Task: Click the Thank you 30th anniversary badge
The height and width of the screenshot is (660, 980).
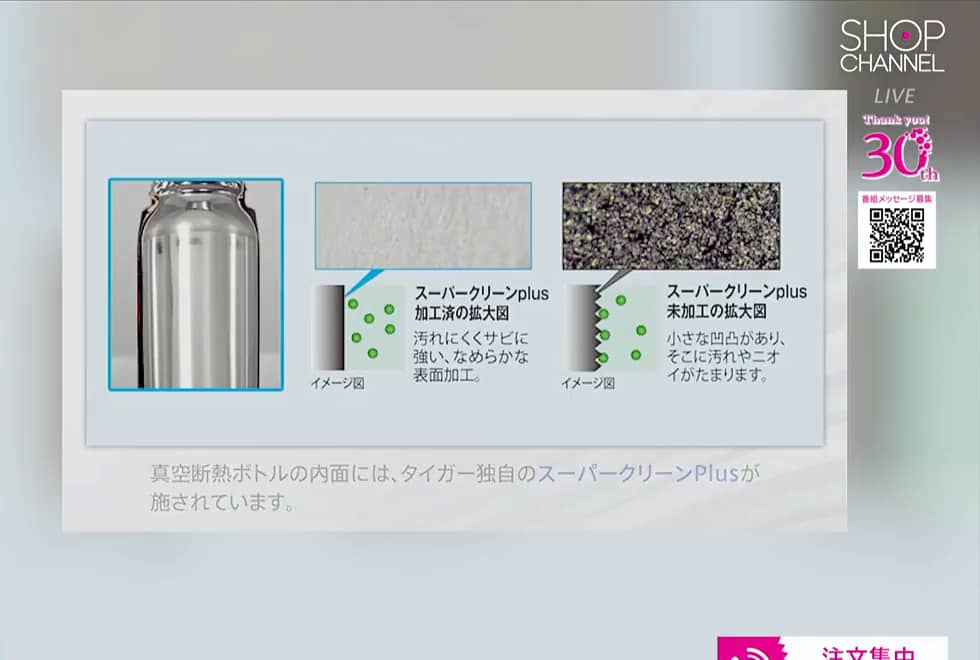Action: pyautogui.click(x=898, y=149)
